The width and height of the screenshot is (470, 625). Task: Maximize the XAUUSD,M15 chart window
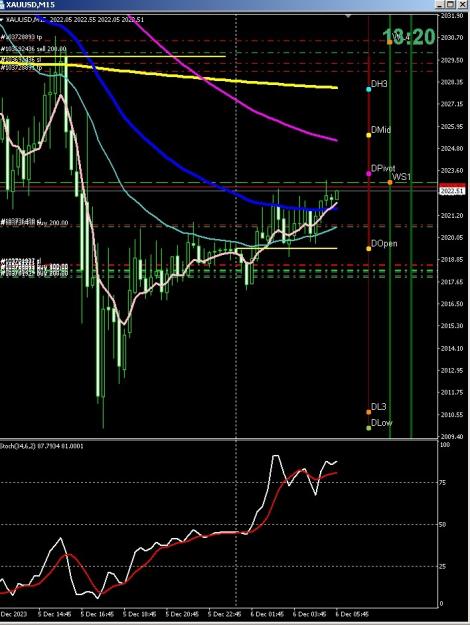450,4
